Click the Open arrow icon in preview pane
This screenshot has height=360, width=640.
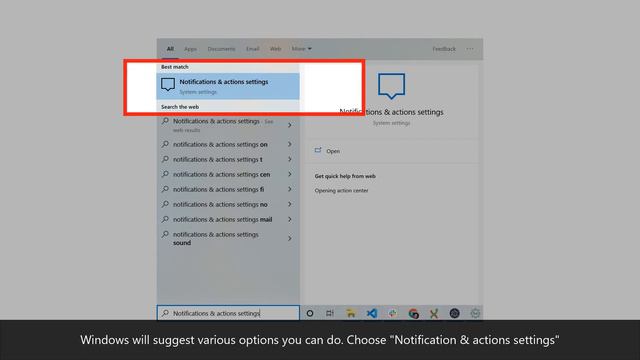[x=318, y=151]
